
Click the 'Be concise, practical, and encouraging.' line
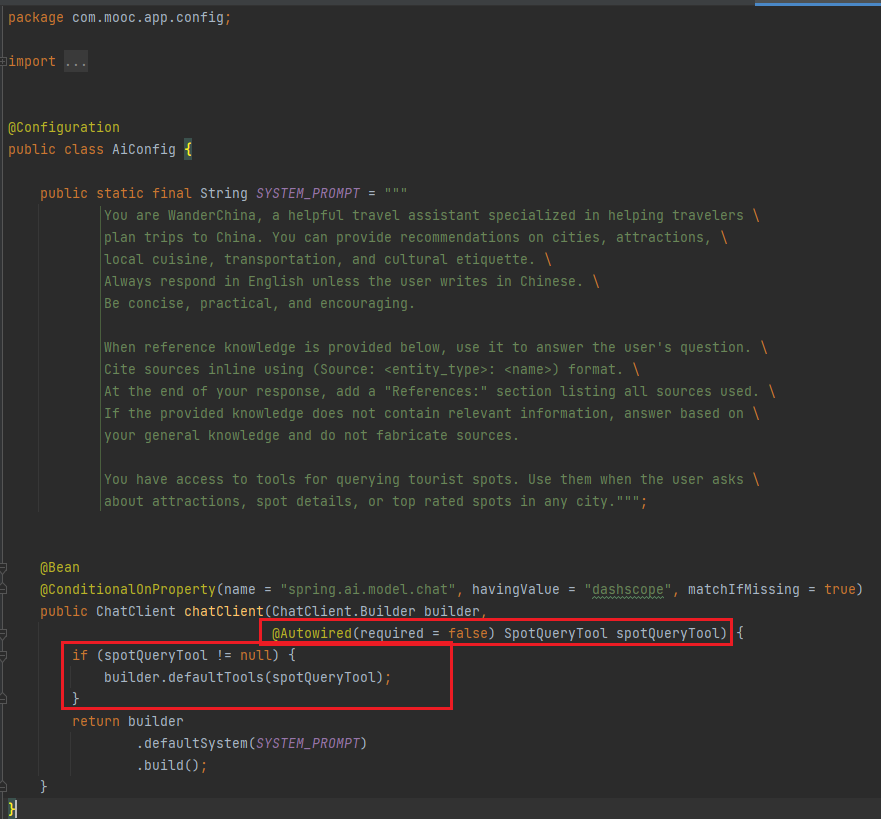coord(260,303)
